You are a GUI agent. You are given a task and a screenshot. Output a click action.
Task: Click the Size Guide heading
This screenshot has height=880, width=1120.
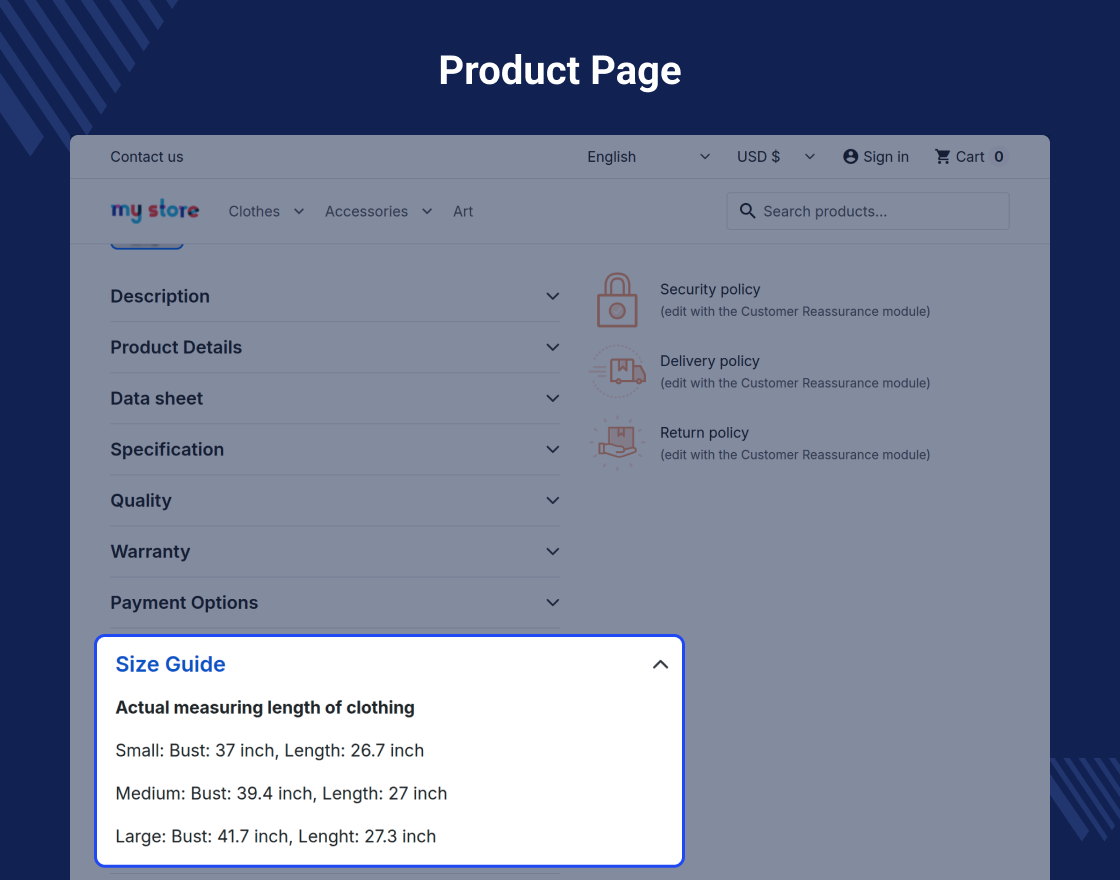[171, 664]
